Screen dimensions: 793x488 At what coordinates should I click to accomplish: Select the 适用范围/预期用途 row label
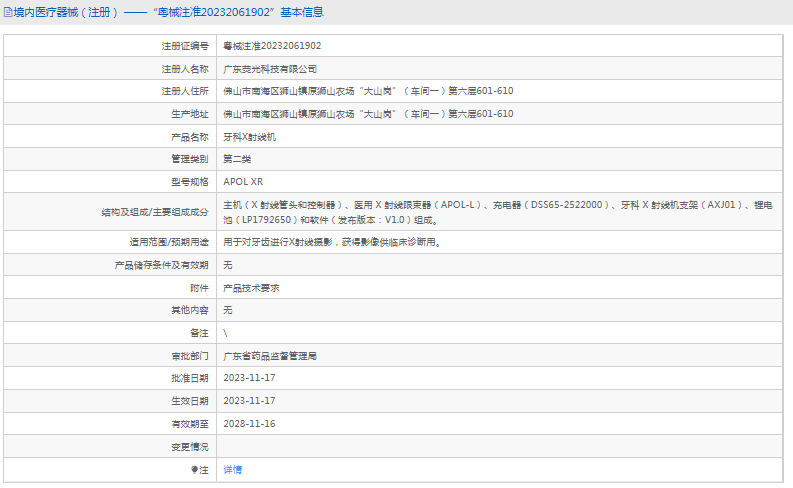169,242
